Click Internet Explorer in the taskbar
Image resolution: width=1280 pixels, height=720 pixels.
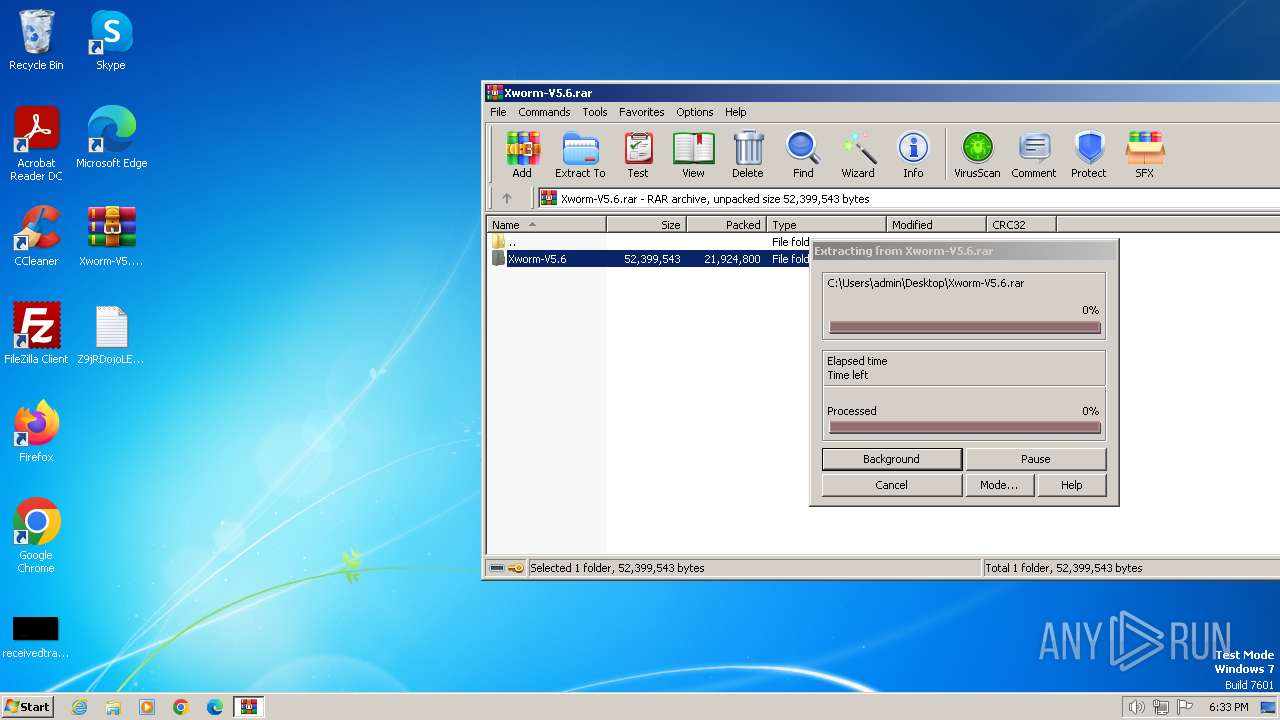79,707
